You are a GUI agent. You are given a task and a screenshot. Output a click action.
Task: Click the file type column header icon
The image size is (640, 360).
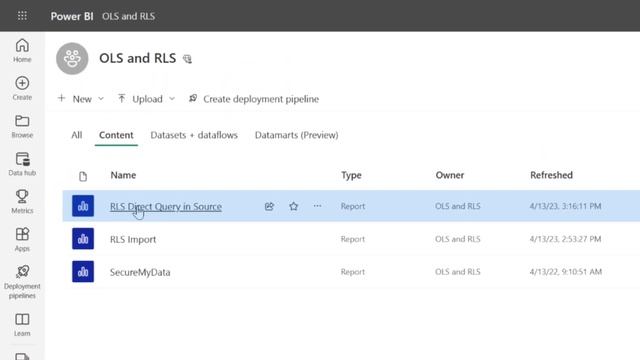point(83,176)
